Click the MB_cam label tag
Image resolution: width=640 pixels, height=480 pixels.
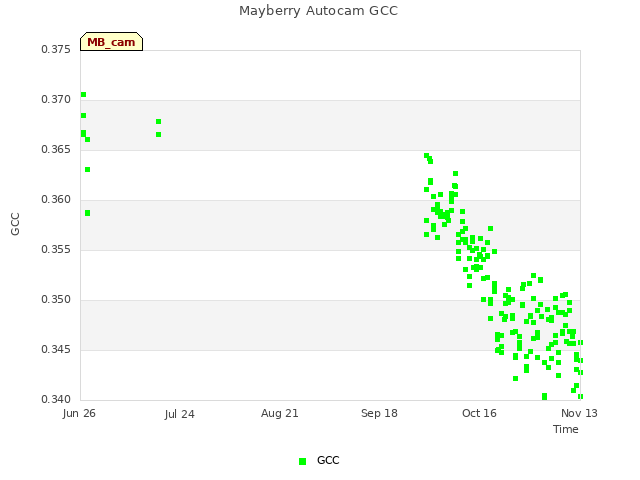[111, 42]
